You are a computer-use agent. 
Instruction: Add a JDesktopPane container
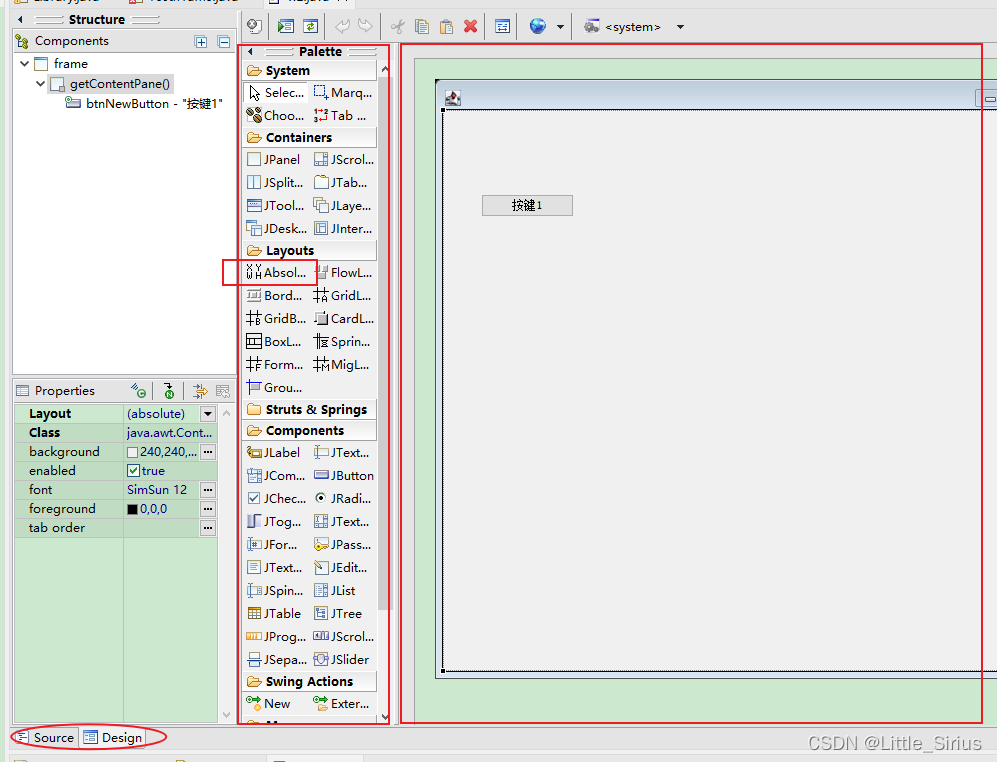tap(276, 228)
